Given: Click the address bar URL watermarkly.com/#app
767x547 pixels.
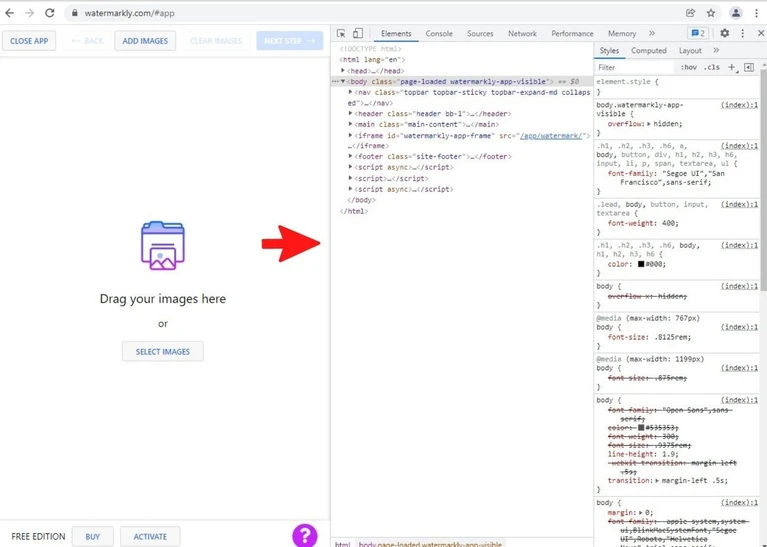Looking at the screenshot, I should point(130,13).
